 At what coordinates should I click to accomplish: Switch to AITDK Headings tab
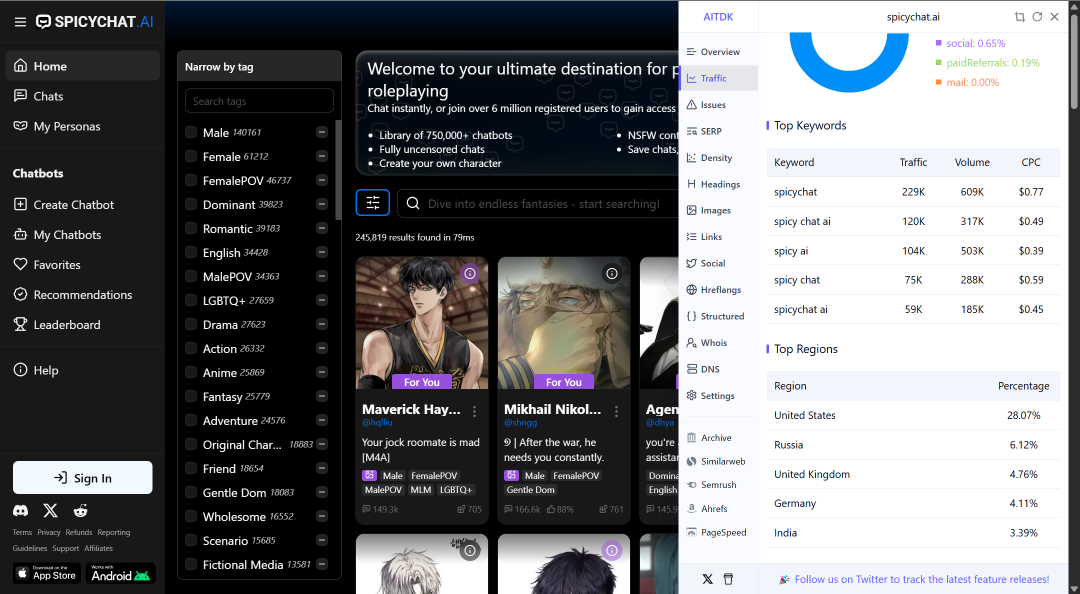coord(718,184)
